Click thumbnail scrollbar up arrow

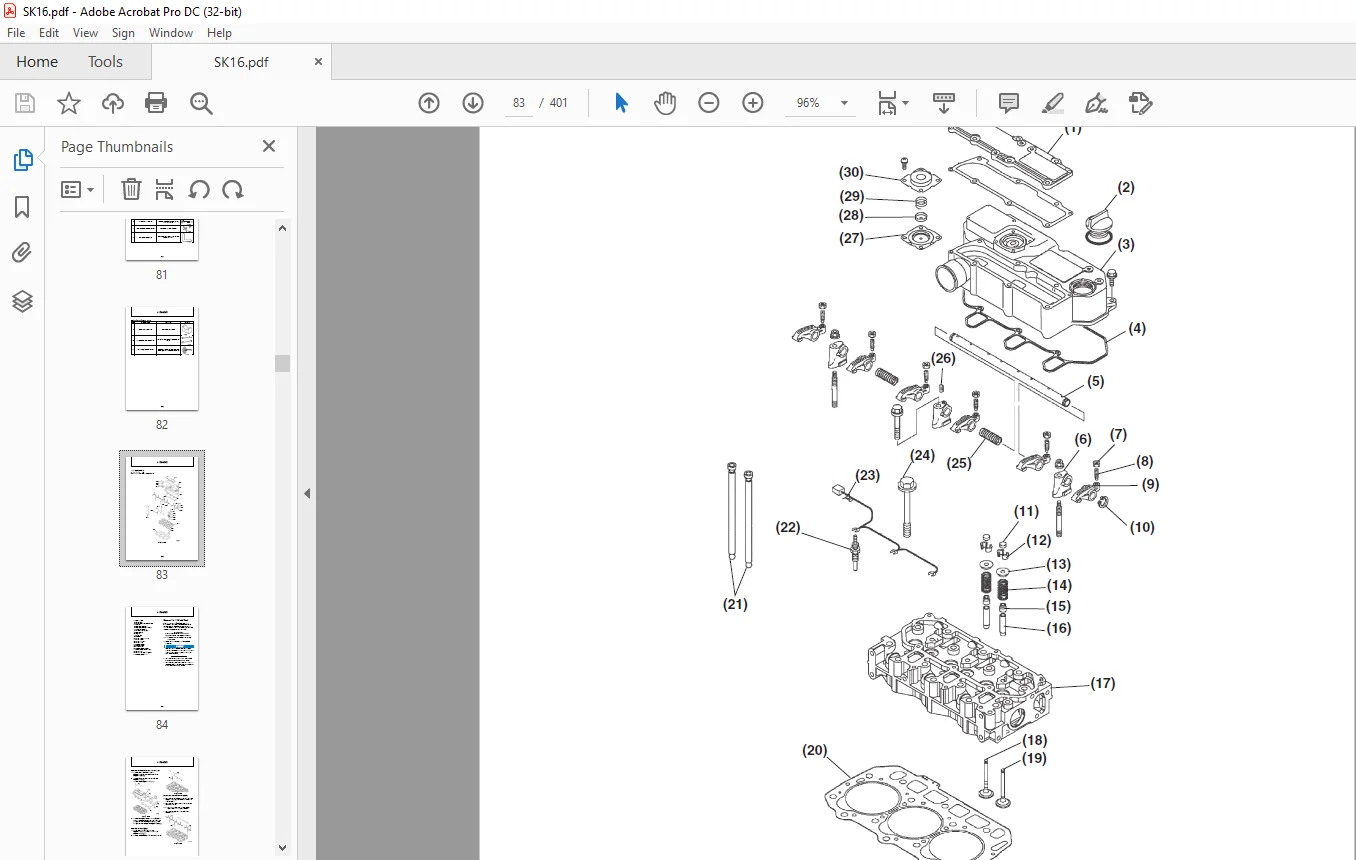282,228
